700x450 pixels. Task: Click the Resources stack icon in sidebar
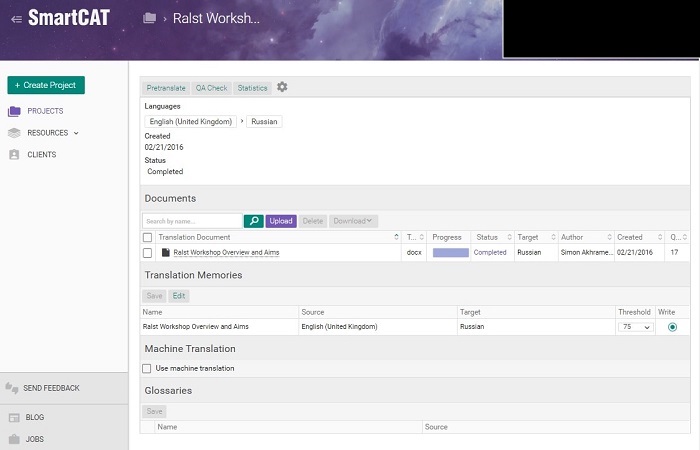click(14, 133)
